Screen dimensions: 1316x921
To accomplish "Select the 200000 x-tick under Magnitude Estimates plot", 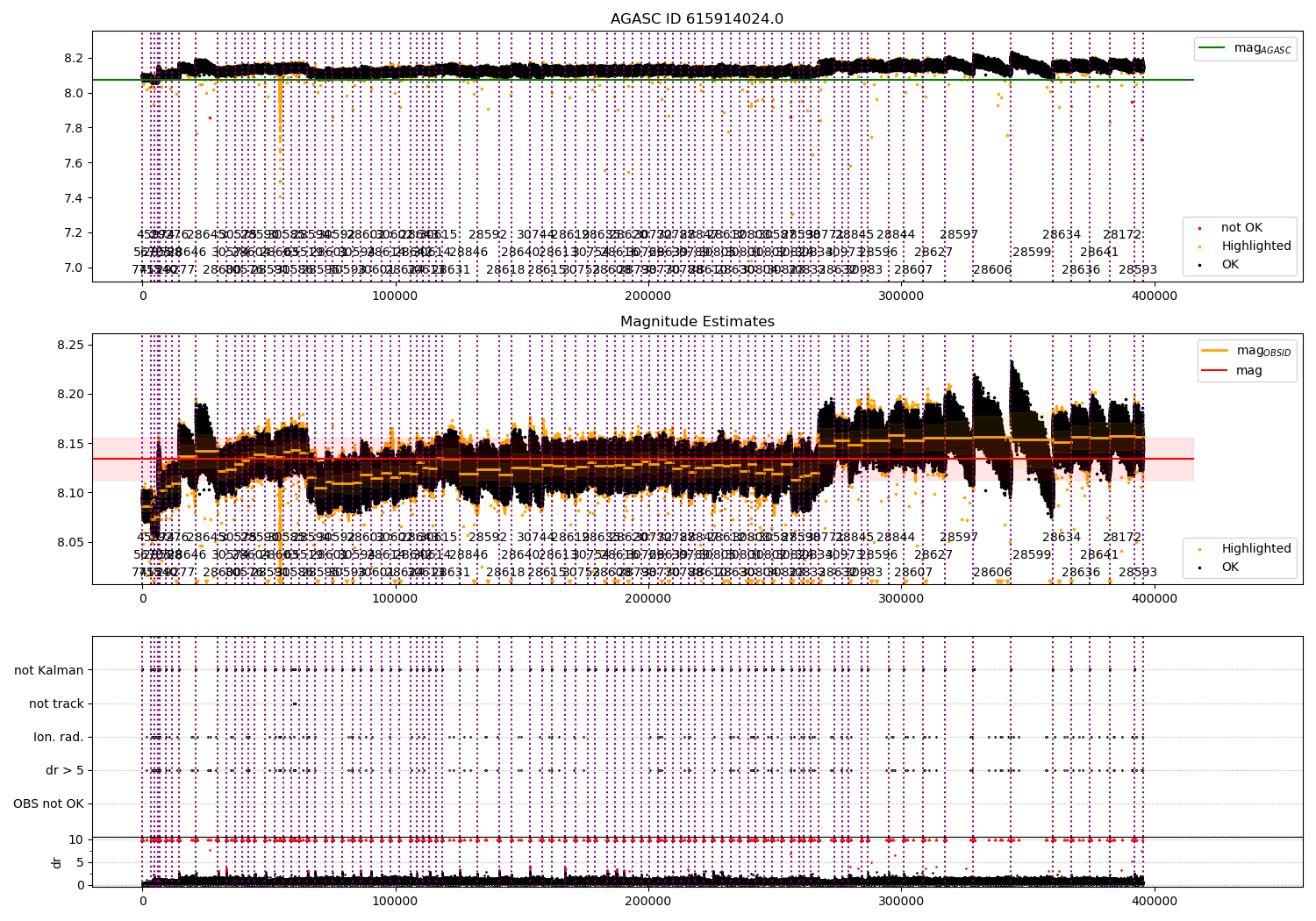I will pos(648,598).
